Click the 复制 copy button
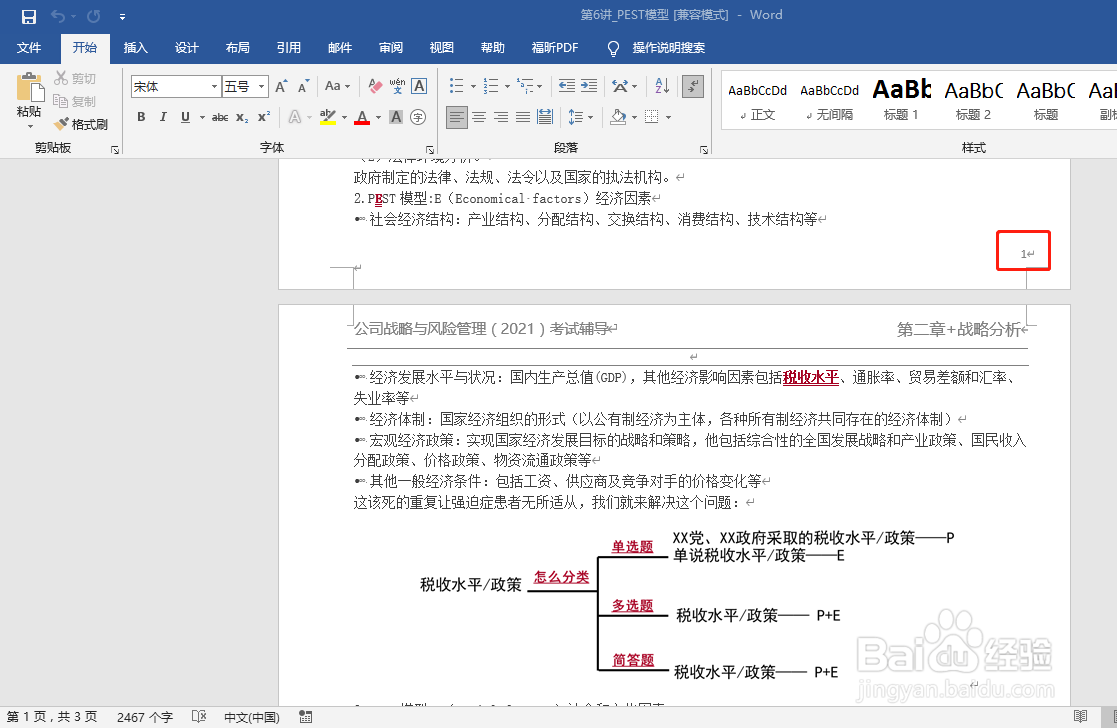Viewport: 1117px width, 728px height. [75, 101]
